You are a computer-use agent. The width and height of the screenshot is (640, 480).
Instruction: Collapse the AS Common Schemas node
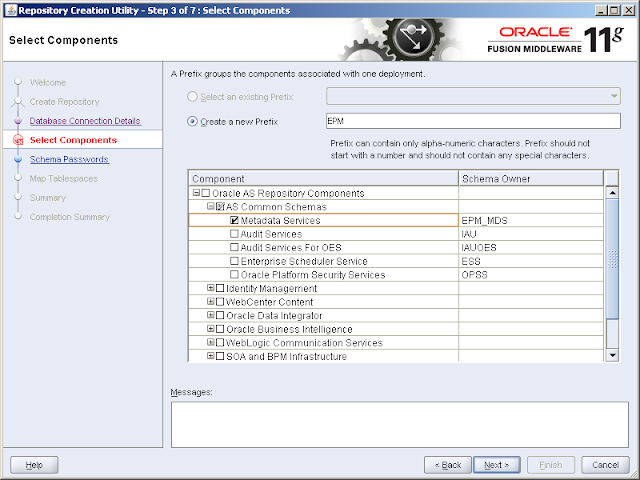[x=211, y=206]
